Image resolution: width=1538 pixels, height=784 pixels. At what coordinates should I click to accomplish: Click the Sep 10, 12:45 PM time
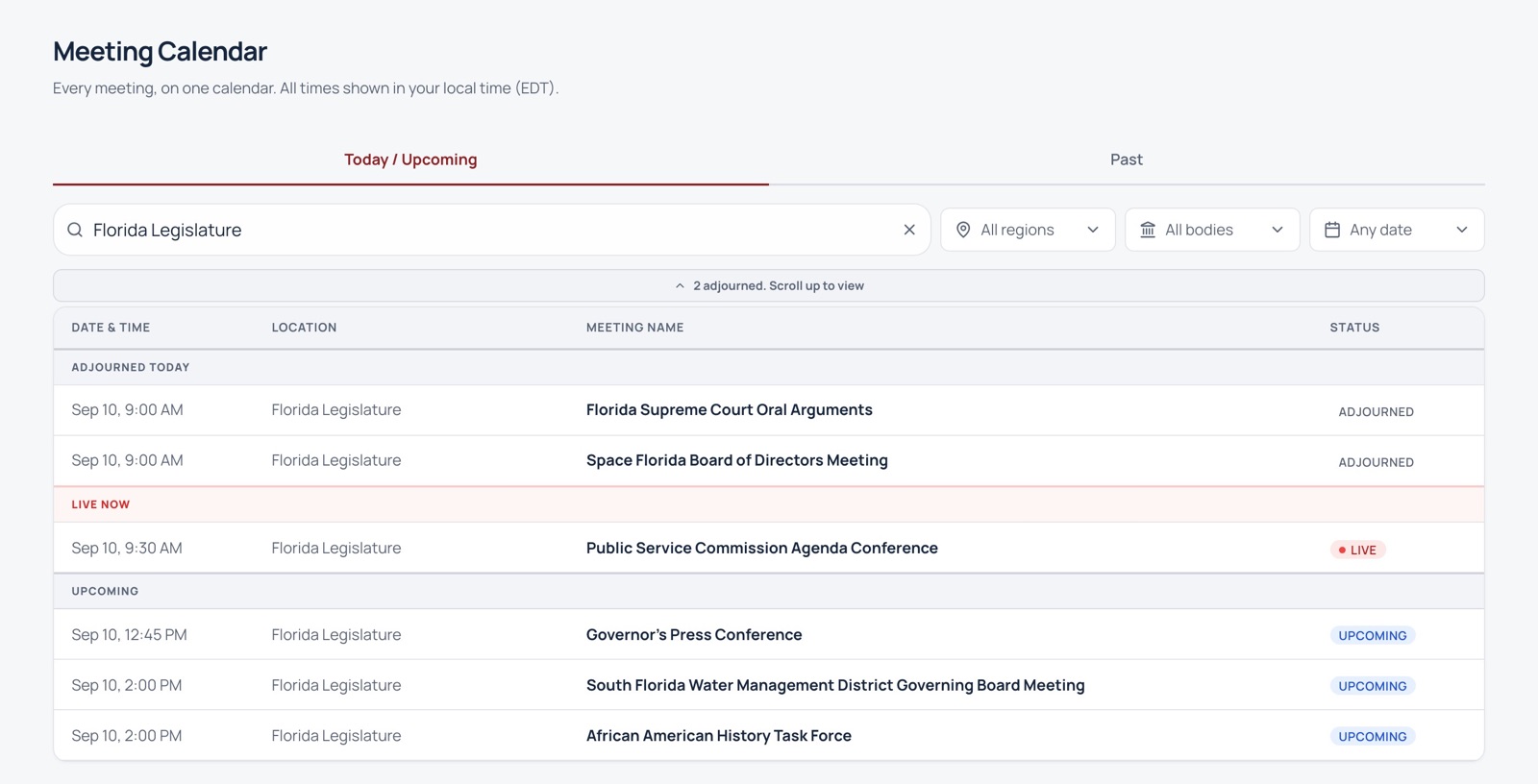click(129, 634)
